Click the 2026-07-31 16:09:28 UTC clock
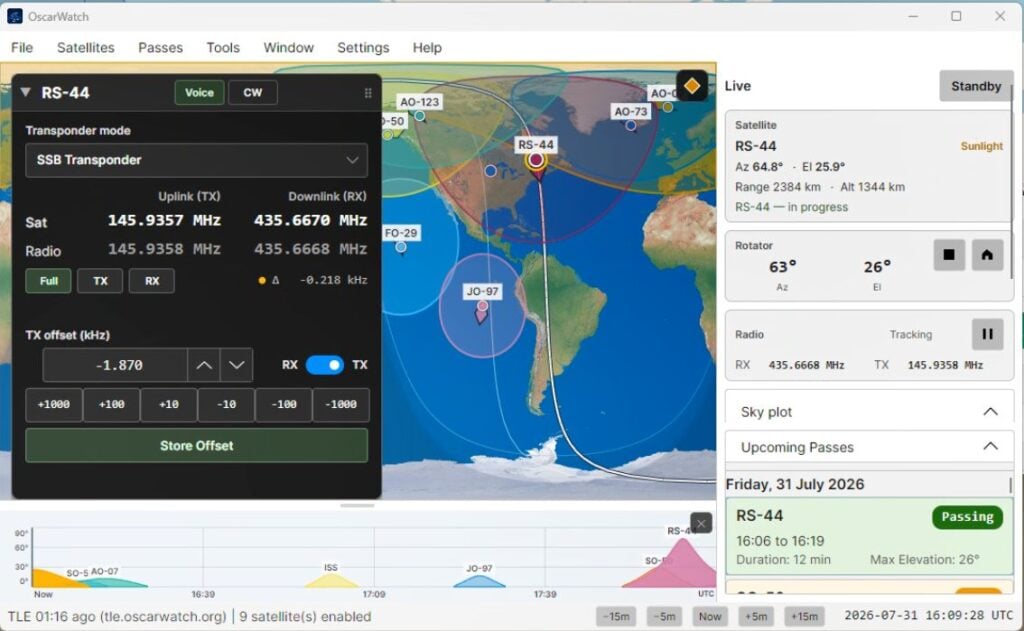Image resolution: width=1024 pixels, height=631 pixels. tap(929, 615)
